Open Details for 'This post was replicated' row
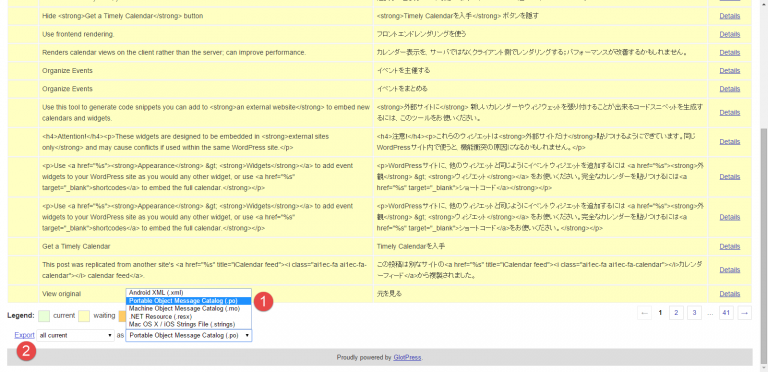Image resolution: width=768 pixels, height=372 pixels. [729, 270]
